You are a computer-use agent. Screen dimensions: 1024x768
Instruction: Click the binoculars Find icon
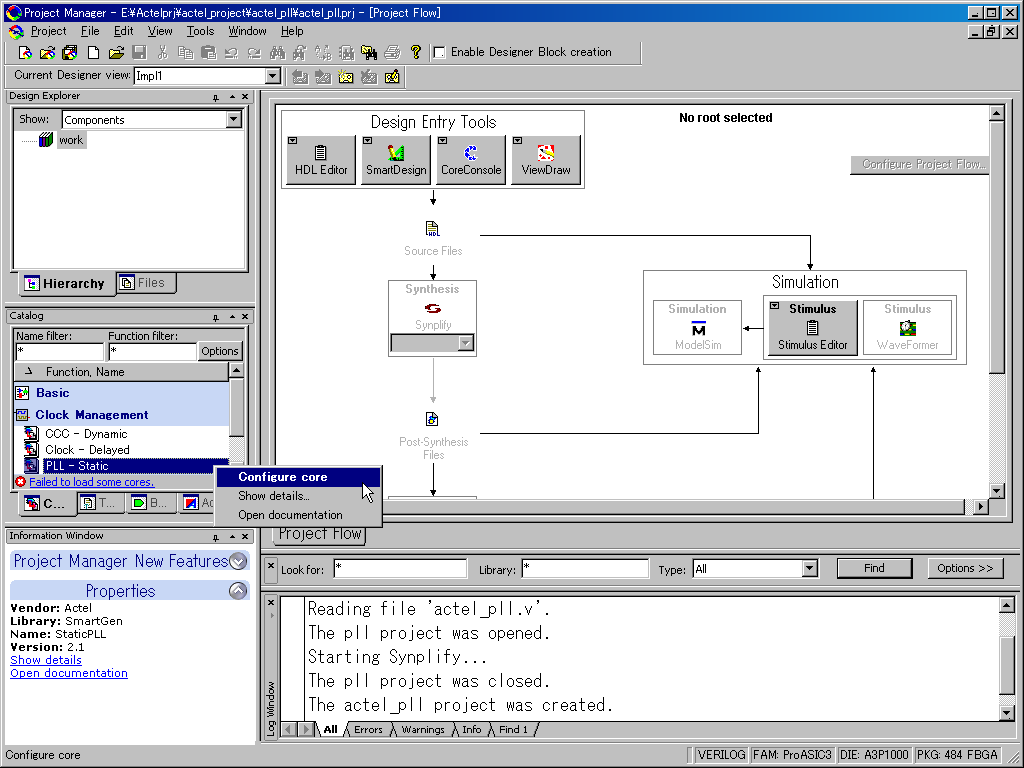pyautogui.click(x=278, y=52)
